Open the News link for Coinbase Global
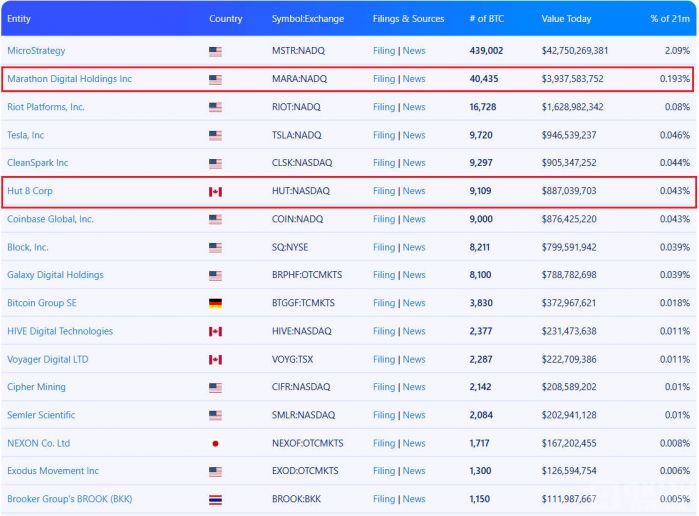Screen dimensions: 699x516 (x=414, y=219)
